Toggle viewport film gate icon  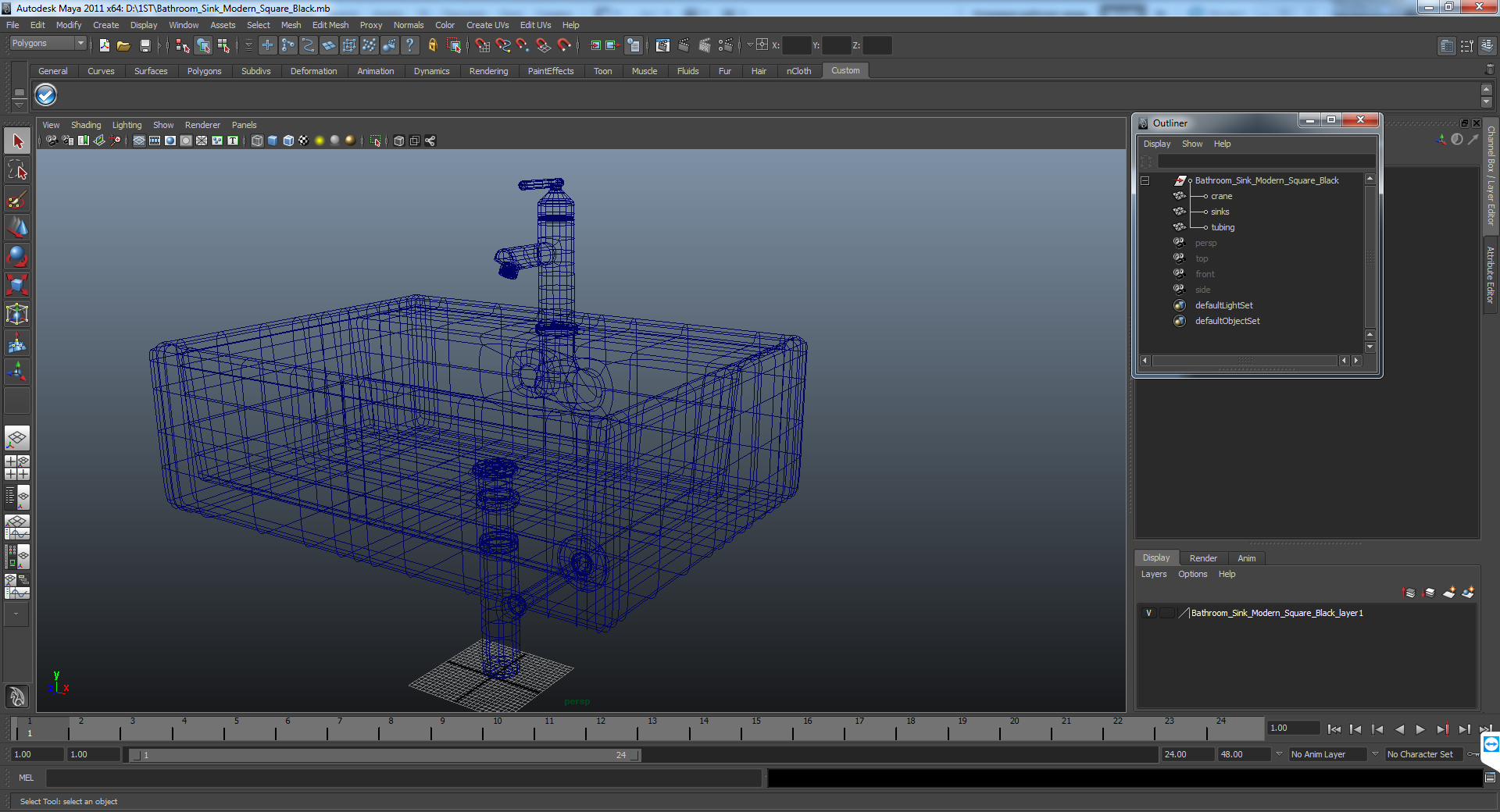[x=155, y=141]
